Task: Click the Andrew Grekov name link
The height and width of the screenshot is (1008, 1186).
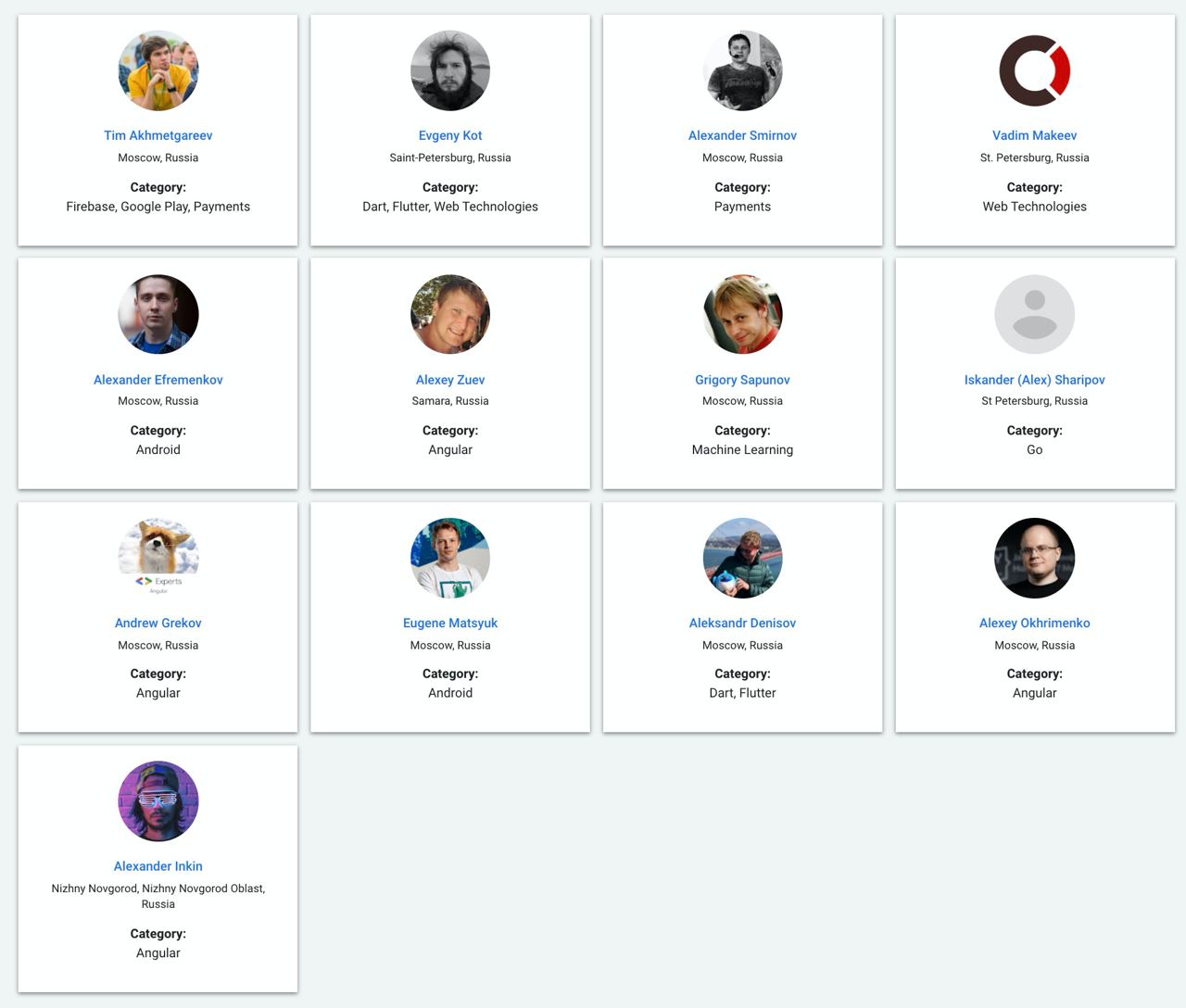Action: [x=158, y=624]
